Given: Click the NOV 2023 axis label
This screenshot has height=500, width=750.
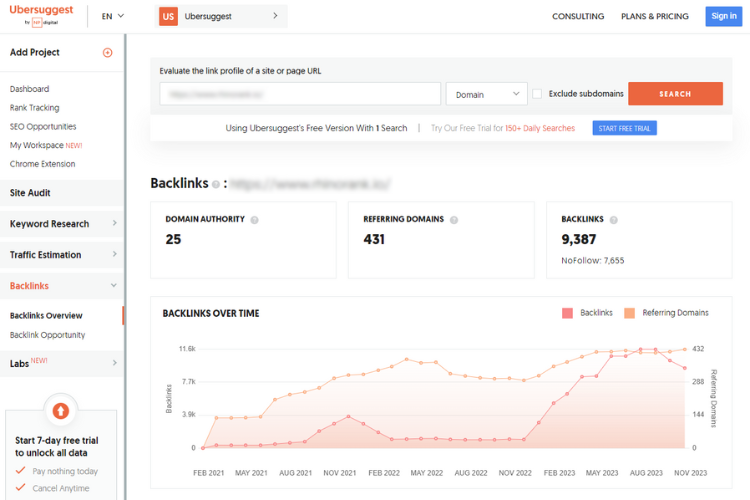Looking at the screenshot, I should tap(690, 473).
